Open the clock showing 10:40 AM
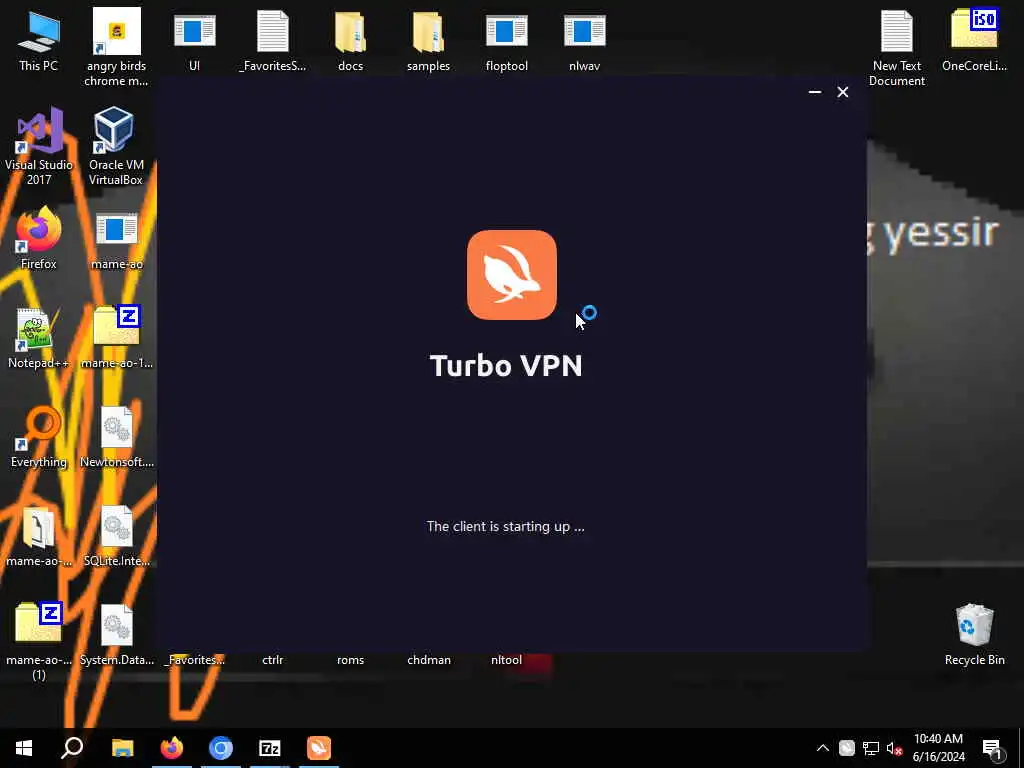Screen dimensions: 1024x768 (938, 748)
